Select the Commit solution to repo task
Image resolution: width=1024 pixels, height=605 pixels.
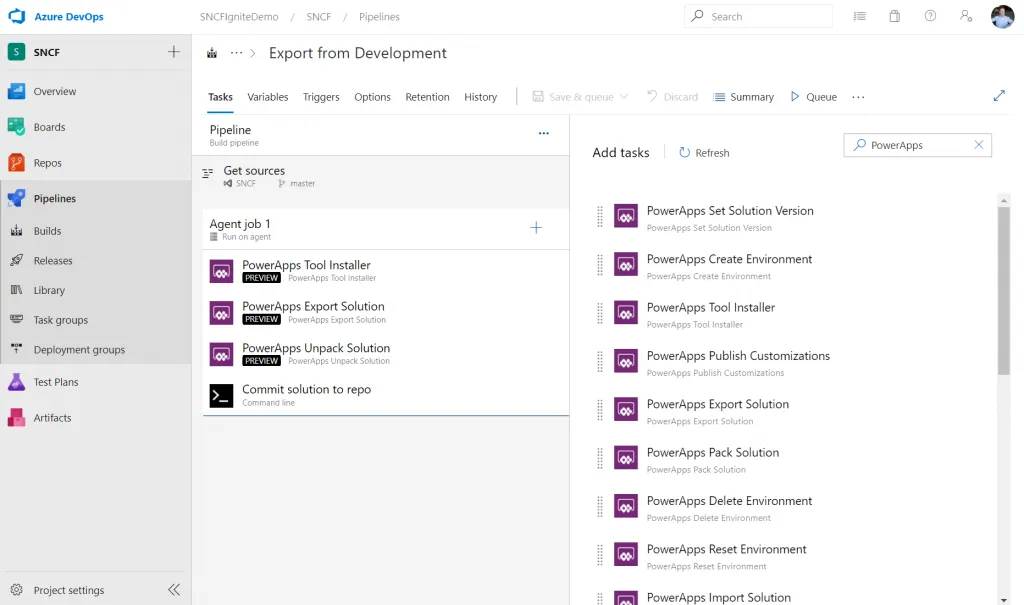click(x=385, y=395)
